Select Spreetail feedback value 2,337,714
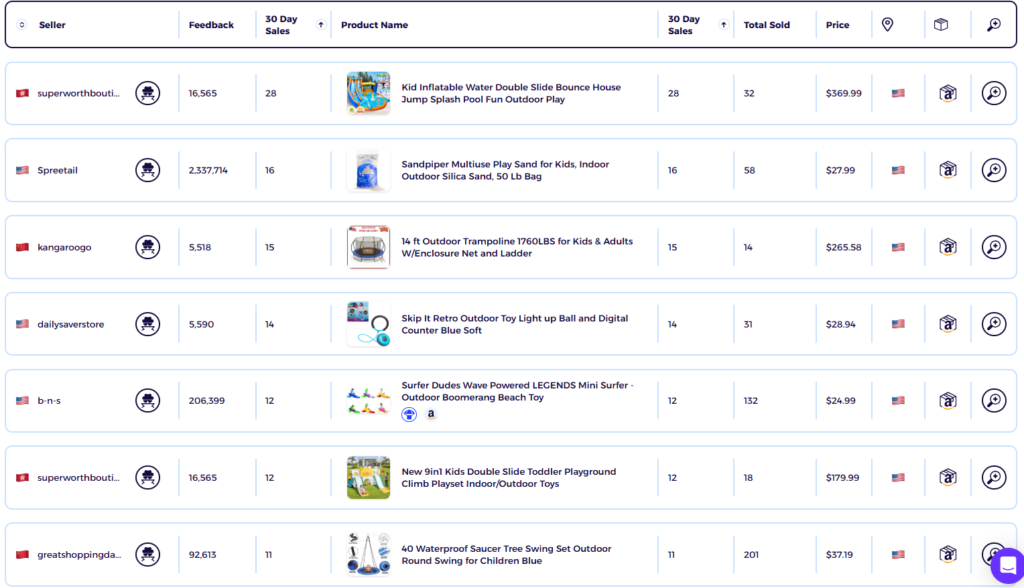 208,171
